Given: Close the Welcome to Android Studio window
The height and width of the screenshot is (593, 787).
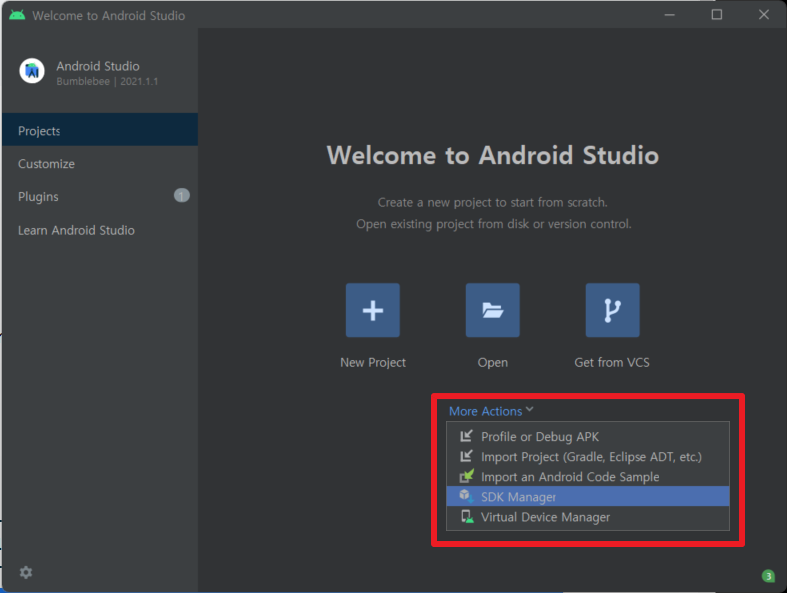Looking at the screenshot, I should [x=763, y=15].
